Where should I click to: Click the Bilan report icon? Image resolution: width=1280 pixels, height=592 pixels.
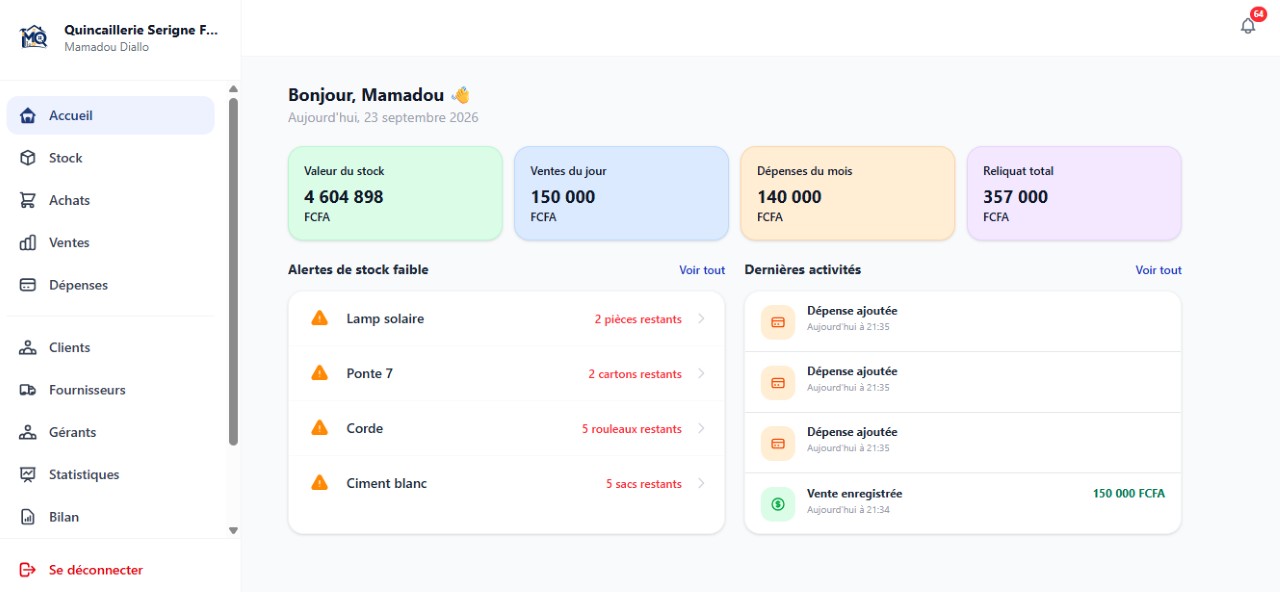click(x=29, y=517)
